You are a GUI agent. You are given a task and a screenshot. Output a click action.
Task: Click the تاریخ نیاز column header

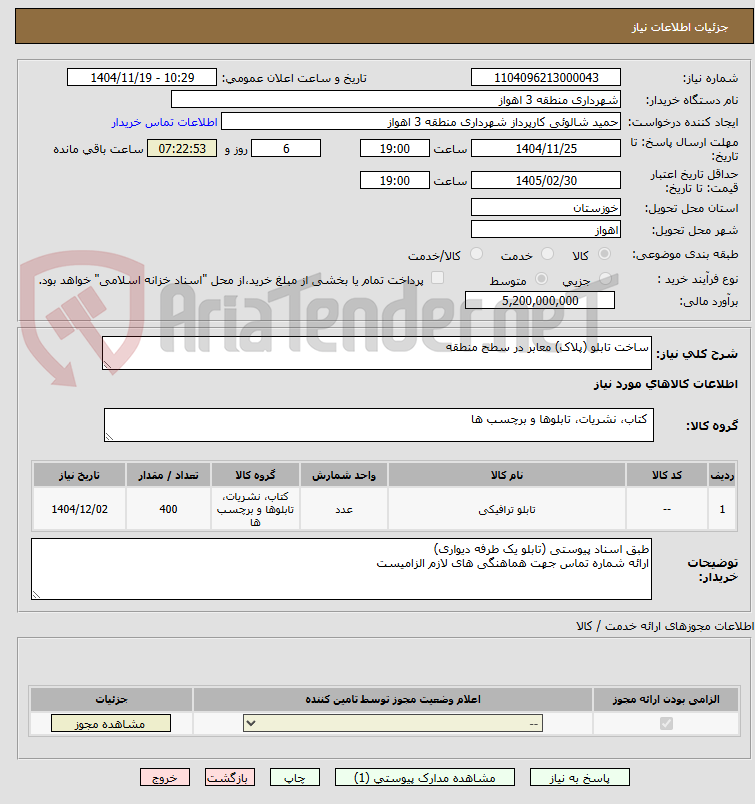80,475
